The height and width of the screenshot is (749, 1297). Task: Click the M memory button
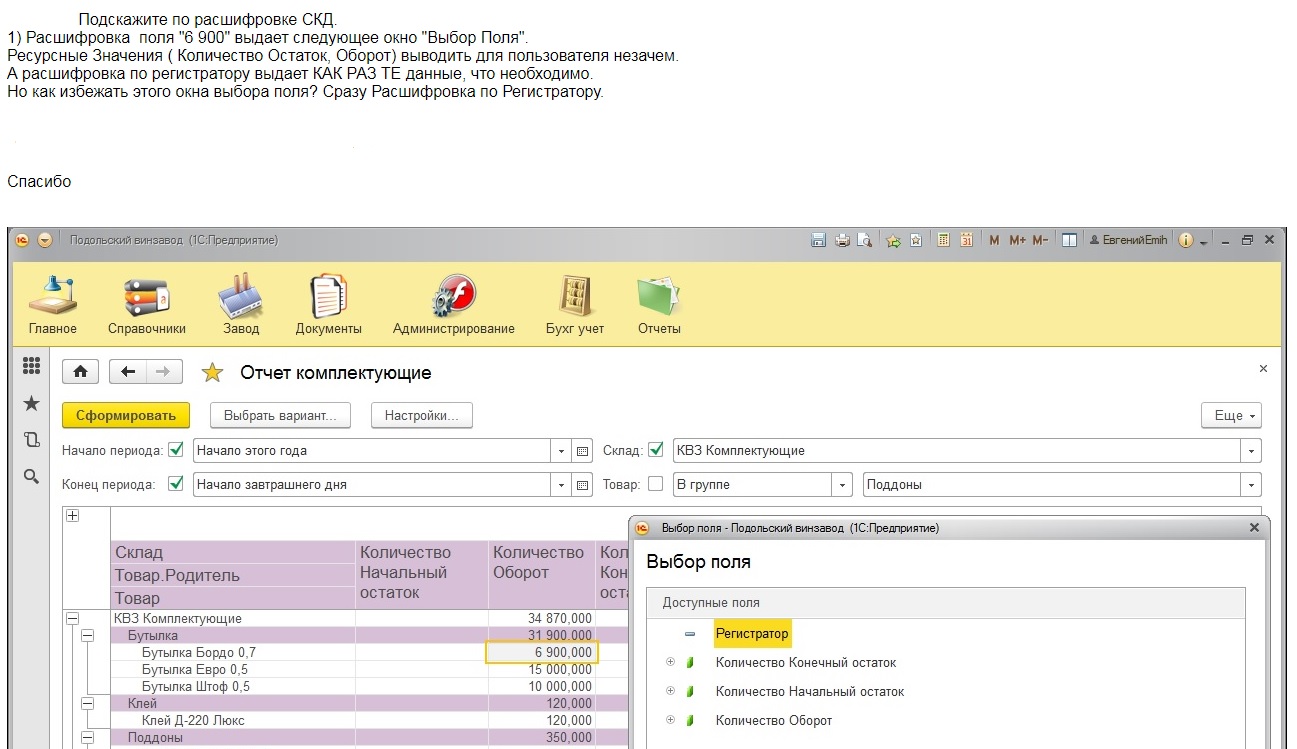[994, 241]
